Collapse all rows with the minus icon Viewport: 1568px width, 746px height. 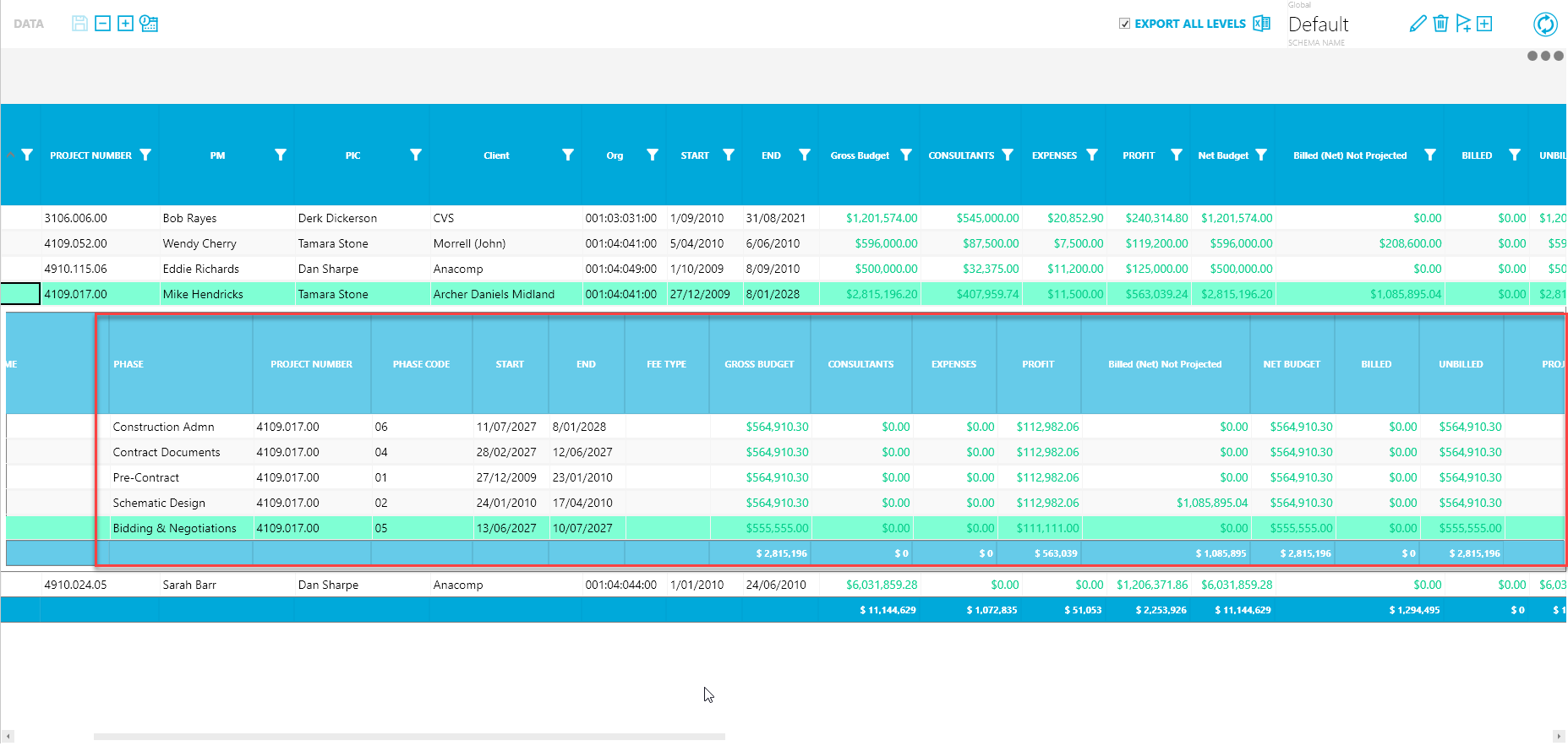102,24
